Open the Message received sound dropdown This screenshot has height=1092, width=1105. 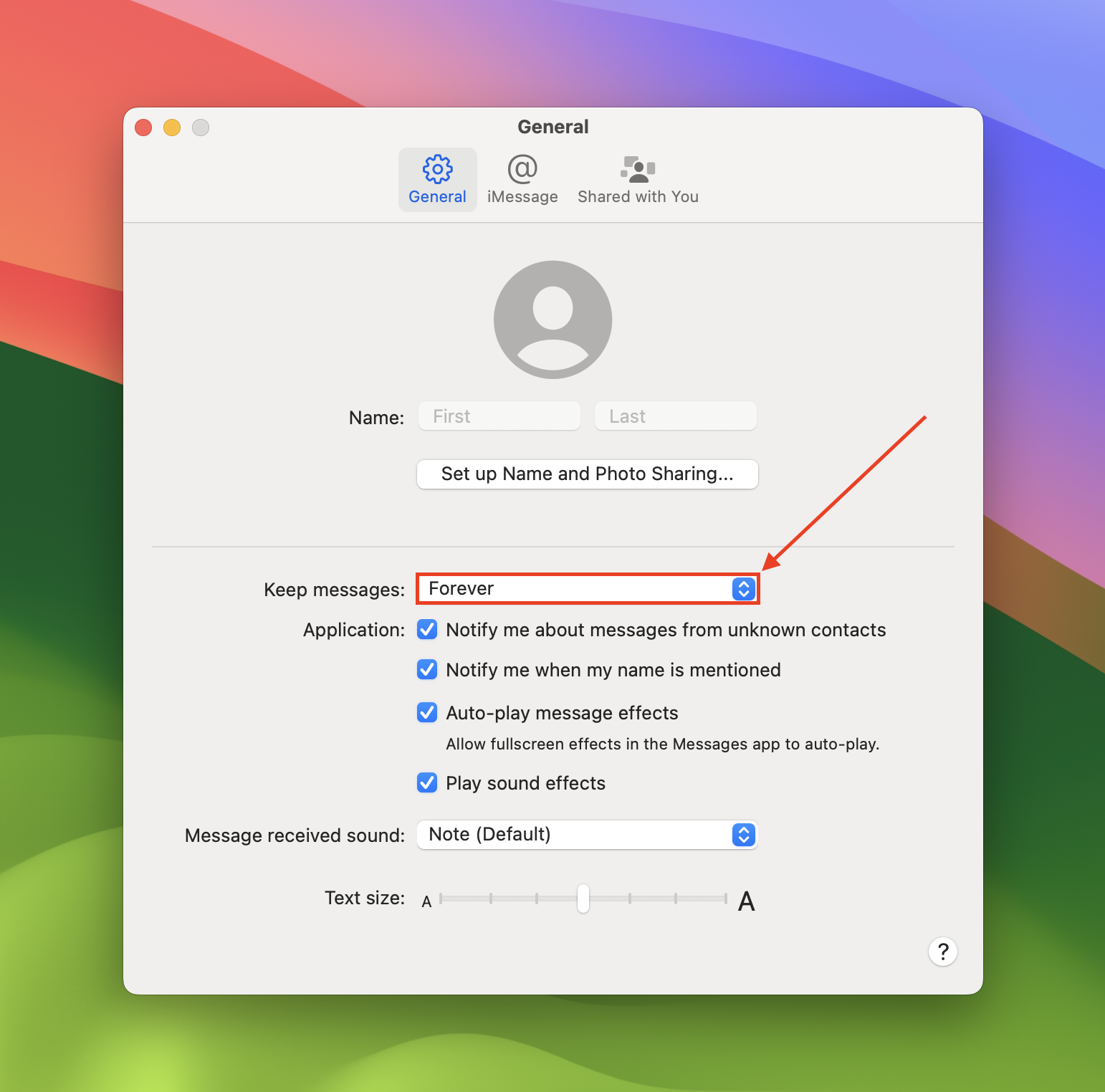[587, 835]
